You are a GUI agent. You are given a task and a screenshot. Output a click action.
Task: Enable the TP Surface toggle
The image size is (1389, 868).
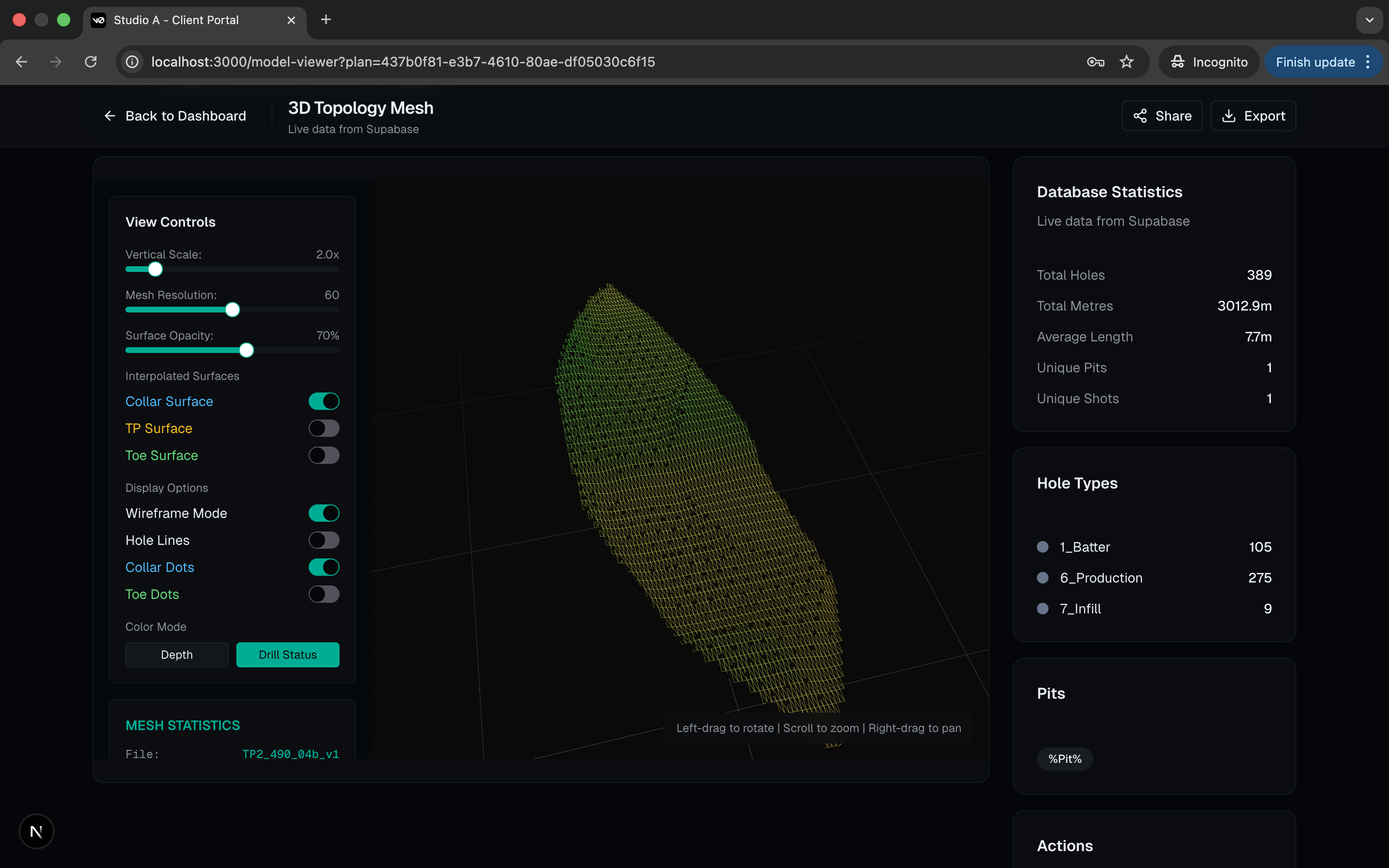tap(324, 428)
